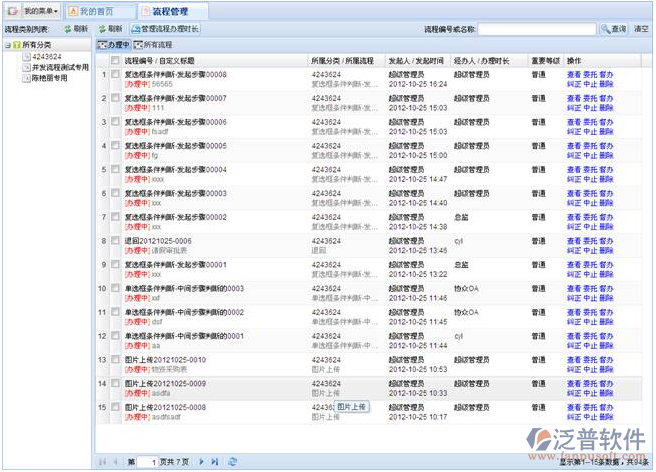The image size is (656, 472).
Task: Click 查看 link in the first row
Action: pos(573,75)
